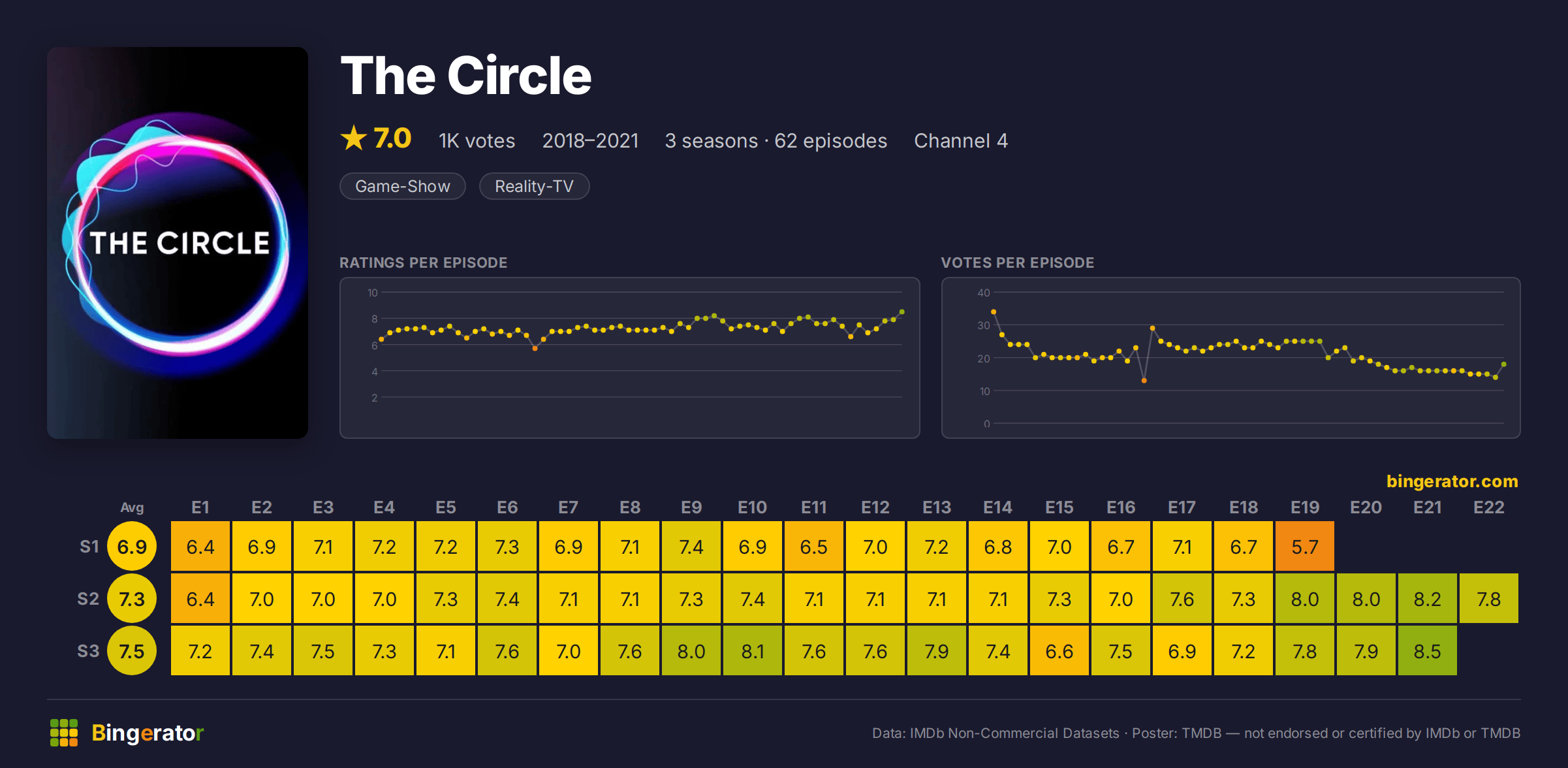Select S3 E21 rating cell 8.5
Image resolution: width=1568 pixels, height=768 pixels.
pyautogui.click(x=1428, y=650)
